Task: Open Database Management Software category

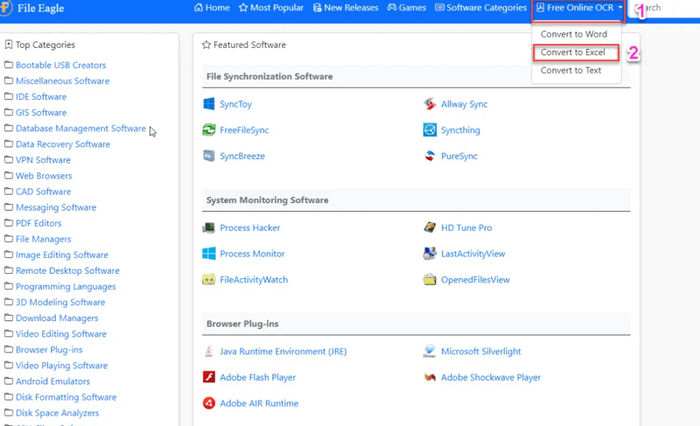Action: pyautogui.click(x=81, y=128)
